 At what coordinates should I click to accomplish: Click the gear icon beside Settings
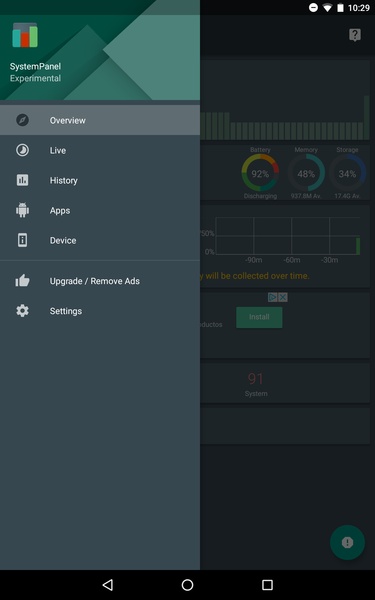22,311
